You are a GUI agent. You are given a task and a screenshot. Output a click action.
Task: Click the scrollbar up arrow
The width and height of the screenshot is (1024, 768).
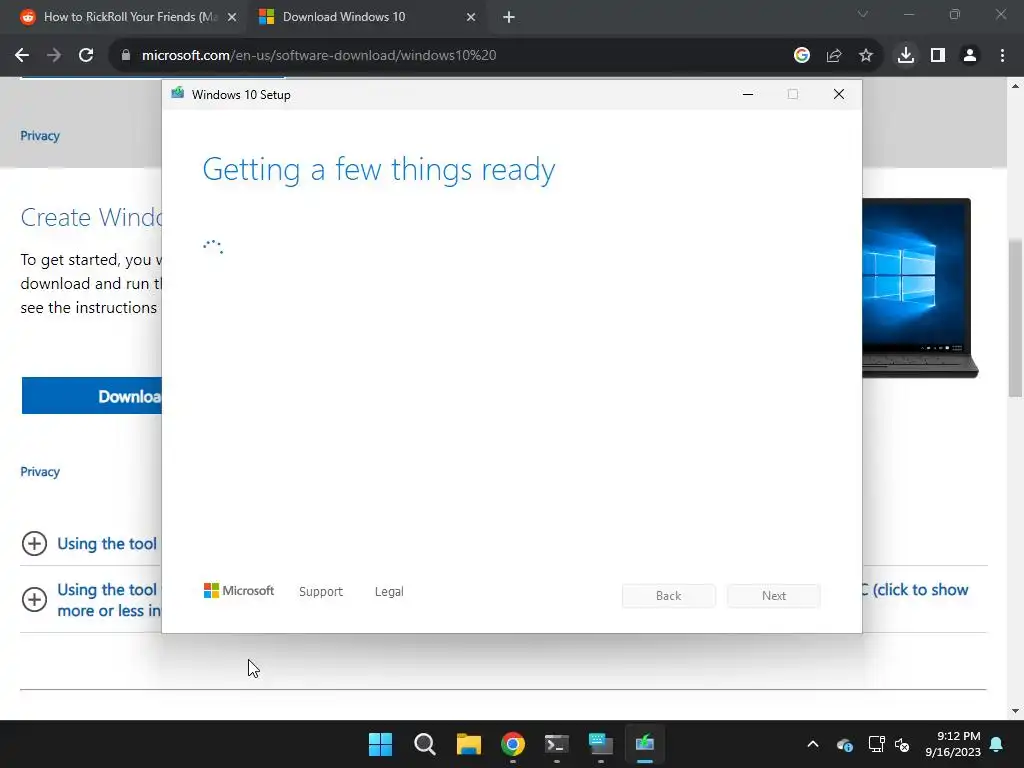click(x=1015, y=86)
